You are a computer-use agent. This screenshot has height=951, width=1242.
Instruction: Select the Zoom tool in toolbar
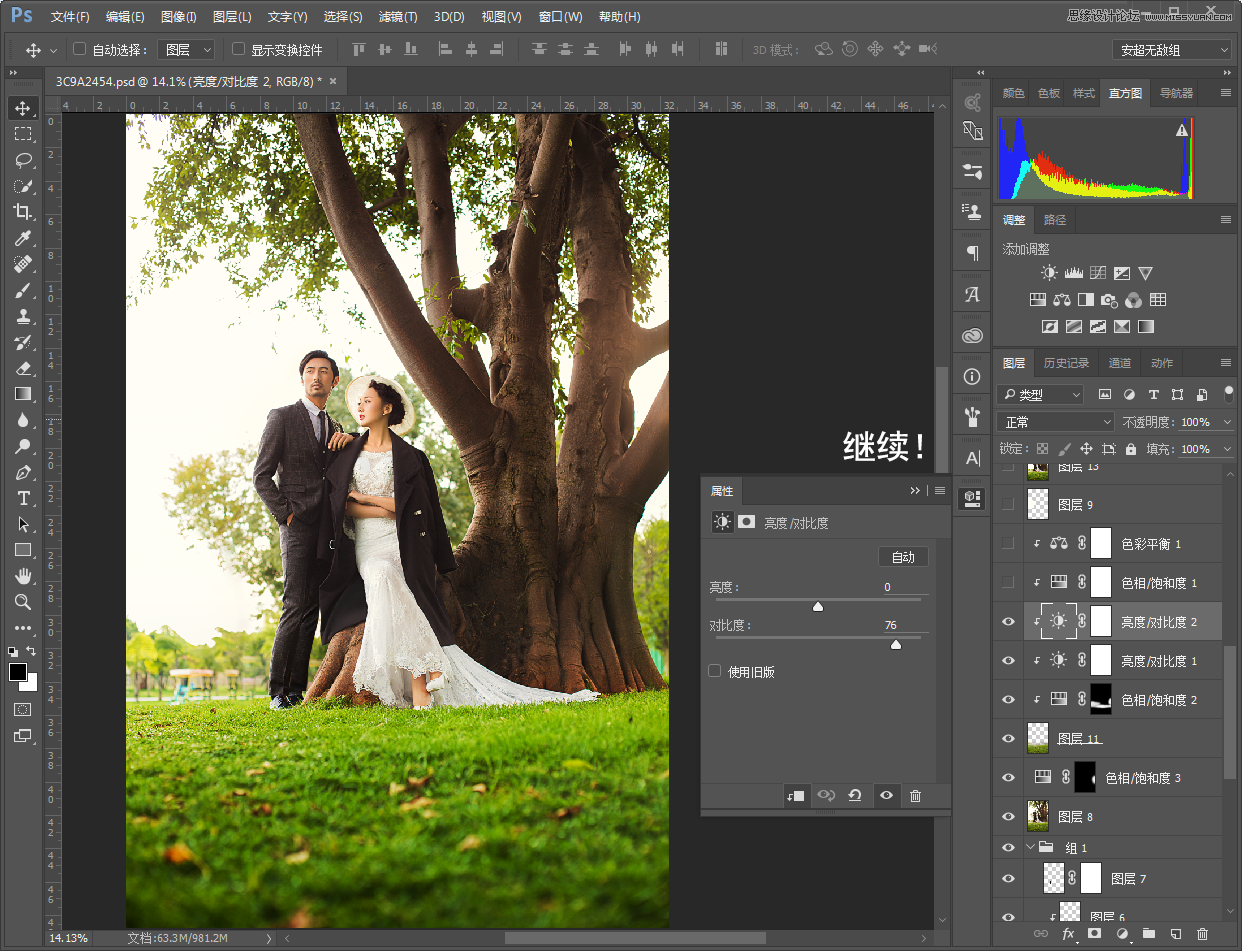[22, 602]
